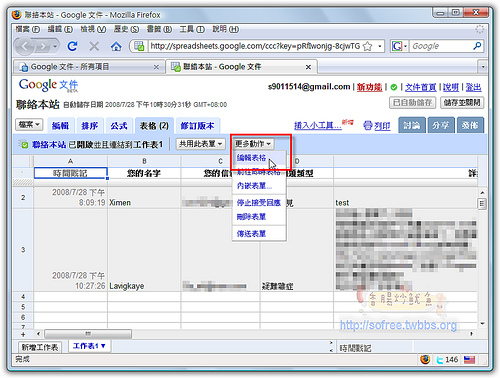Click the 儲存並關閉 button
This screenshot has height=378, width=500.
click(x=462, y=103)
